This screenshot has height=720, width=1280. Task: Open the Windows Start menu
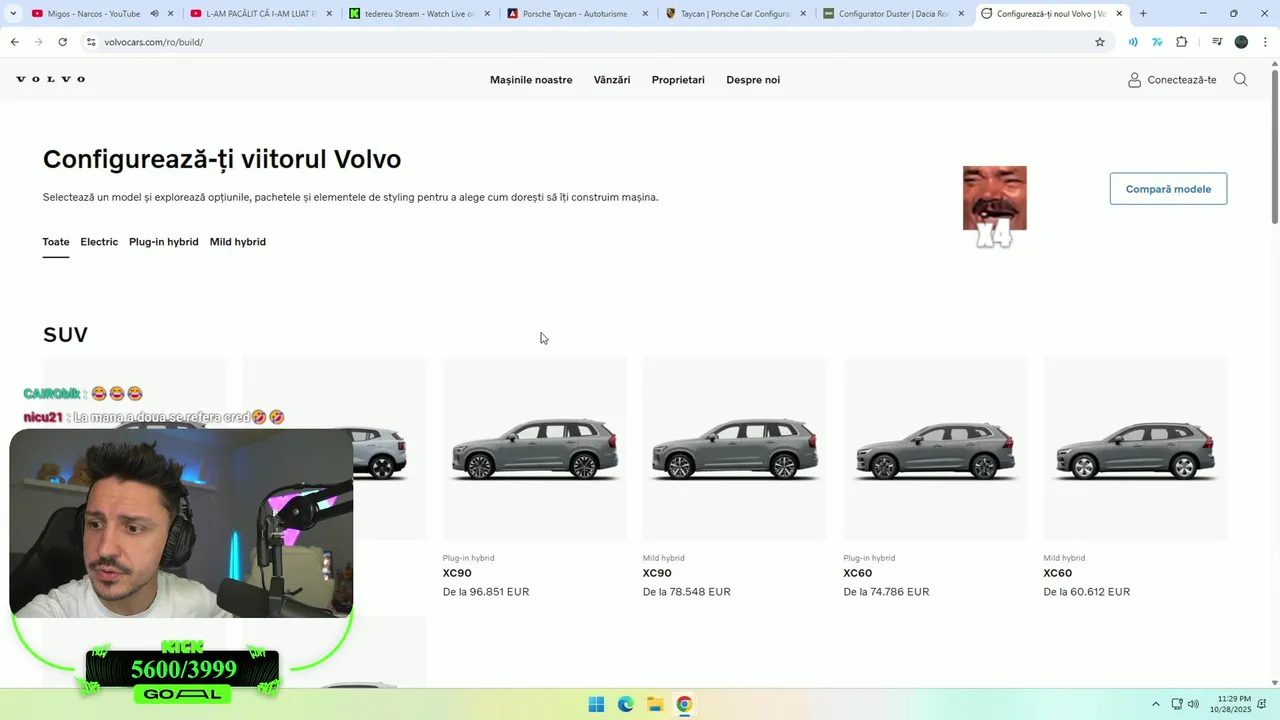(596, 704)
